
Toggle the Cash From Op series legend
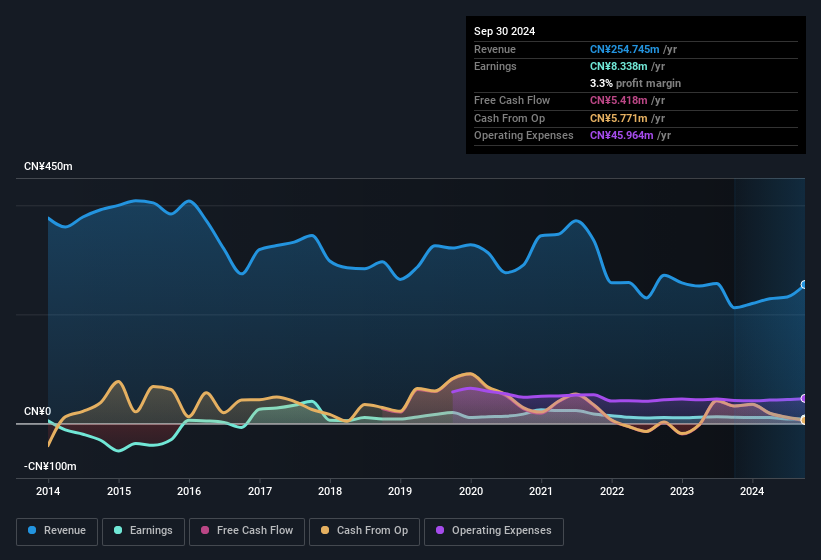(365, 531)
